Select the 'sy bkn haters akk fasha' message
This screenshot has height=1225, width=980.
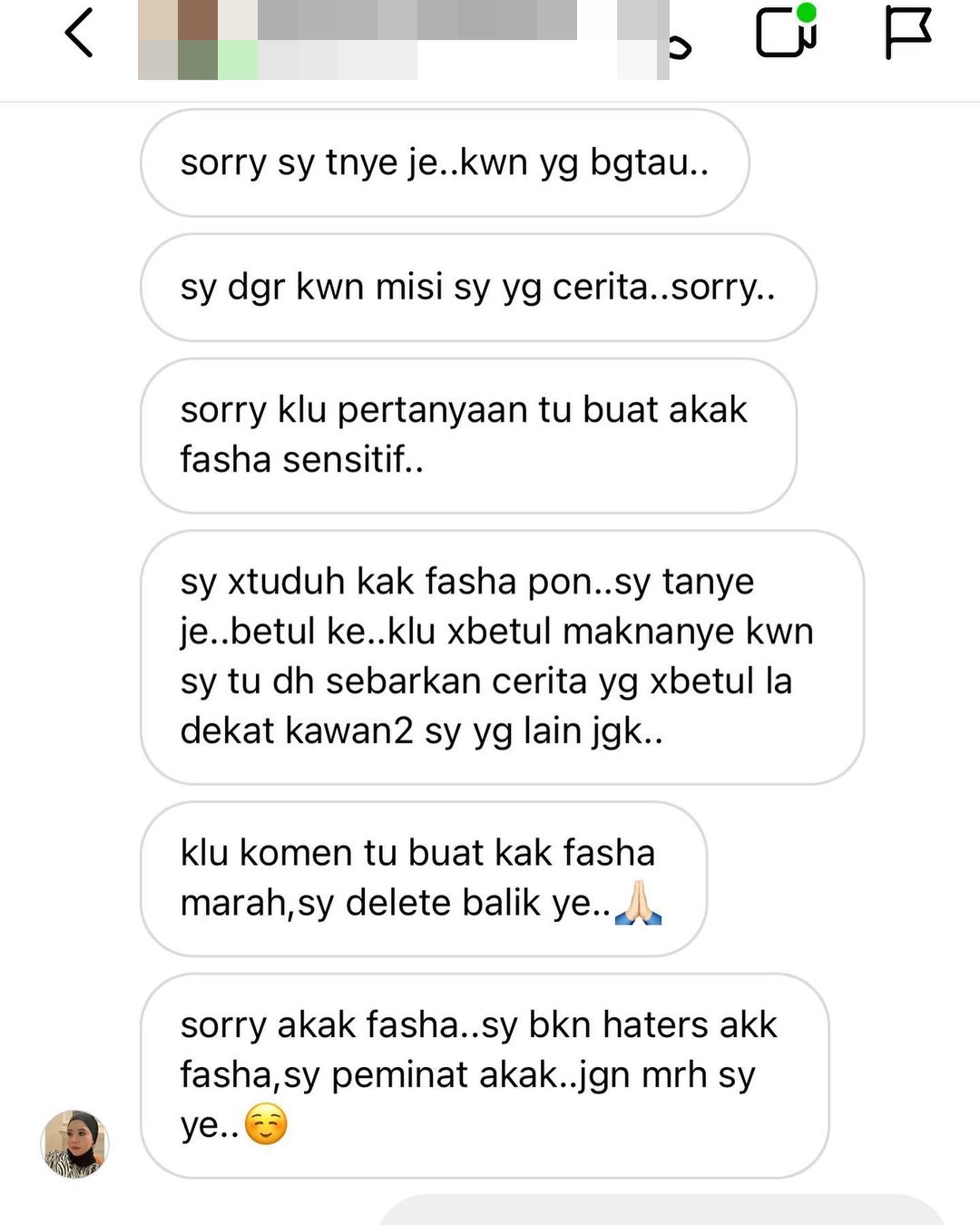click(x=485, y=1076)
